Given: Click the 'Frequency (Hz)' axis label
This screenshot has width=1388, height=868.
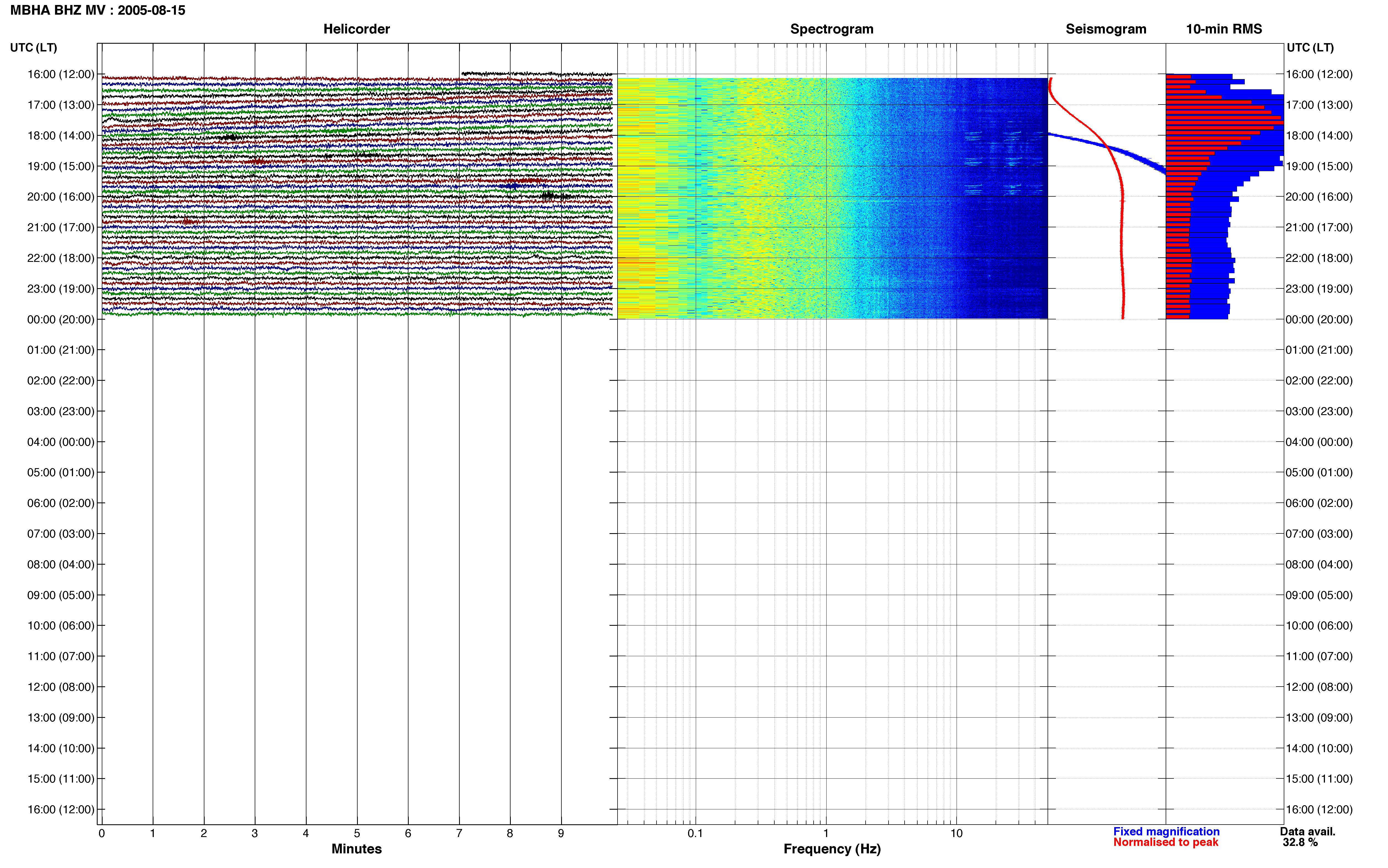Looking at the screenshot, I should (x=832, y=849).
